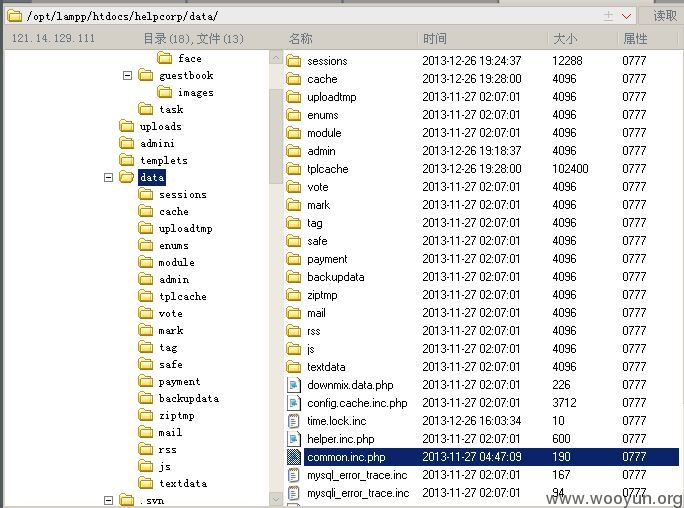Screen dimensions: 684x508
Task: Click the mysqli_error_trace.inc file icon
Action: [294, 493]
